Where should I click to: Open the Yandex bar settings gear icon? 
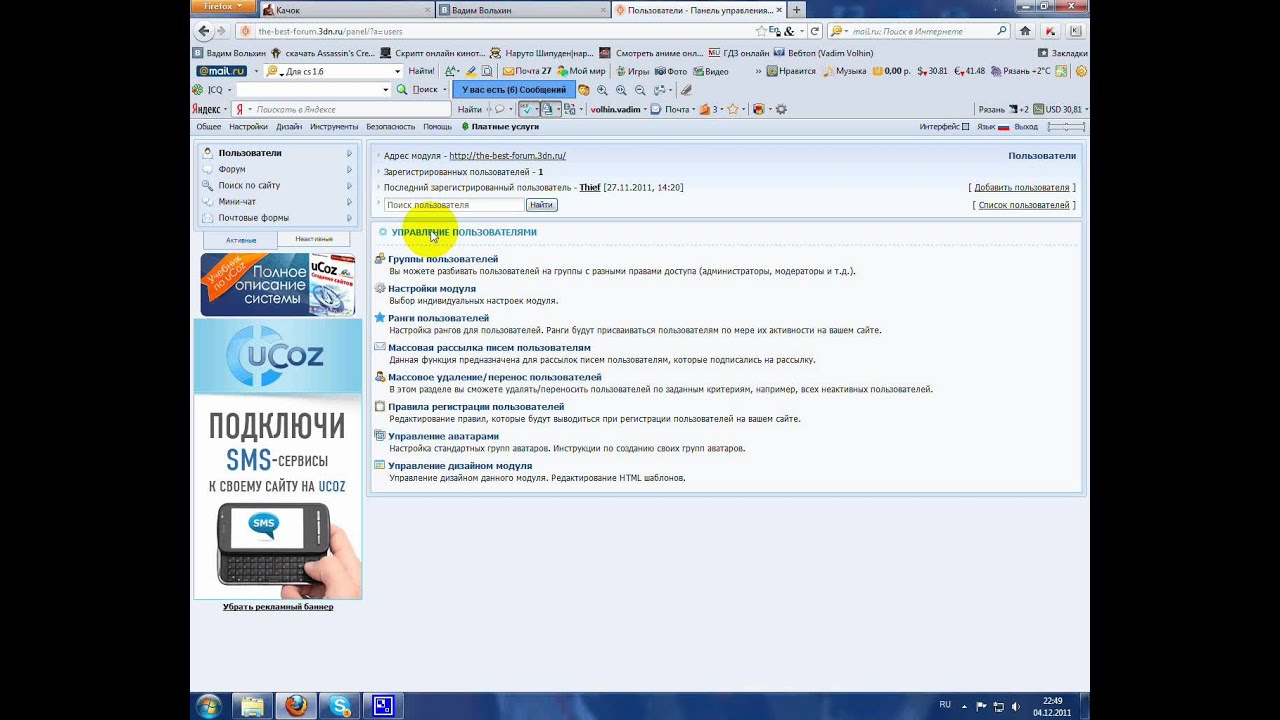(x=781, y=109)
